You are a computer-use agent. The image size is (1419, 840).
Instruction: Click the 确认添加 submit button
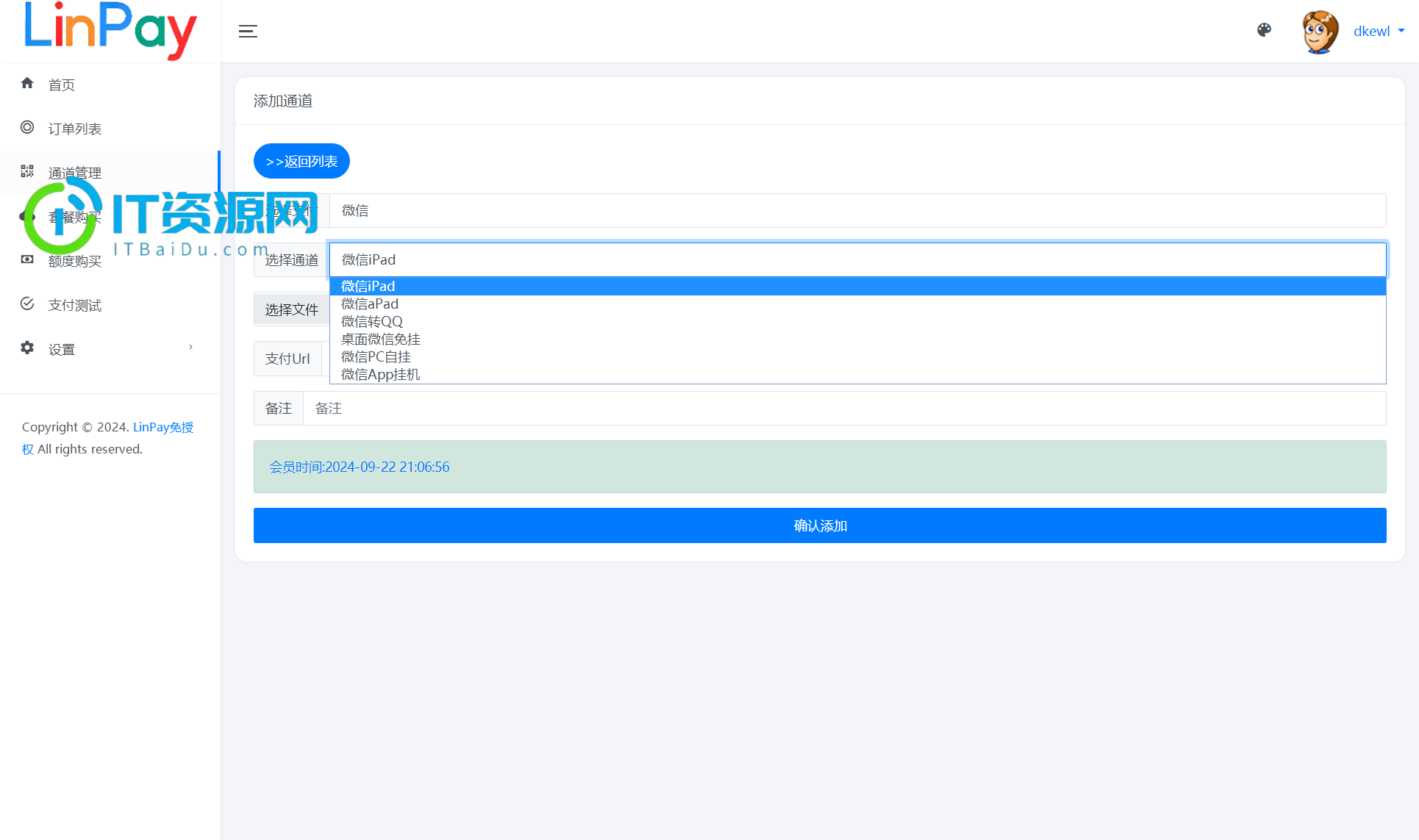820,525
